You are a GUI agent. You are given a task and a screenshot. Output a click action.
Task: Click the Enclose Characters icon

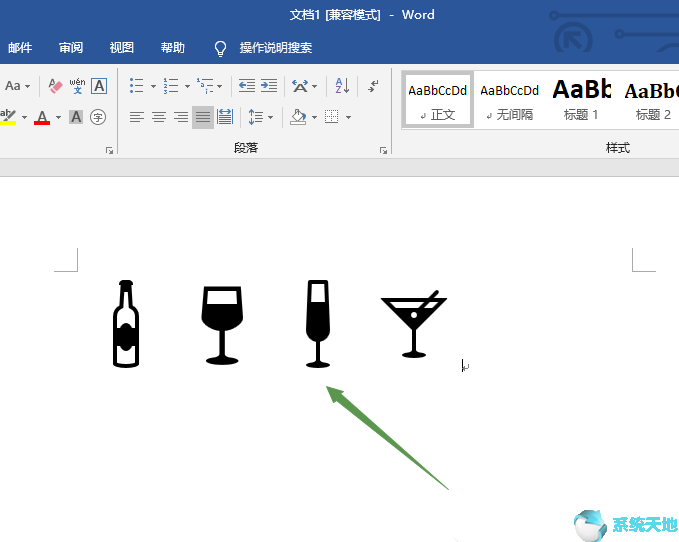(x=98, y=117)
